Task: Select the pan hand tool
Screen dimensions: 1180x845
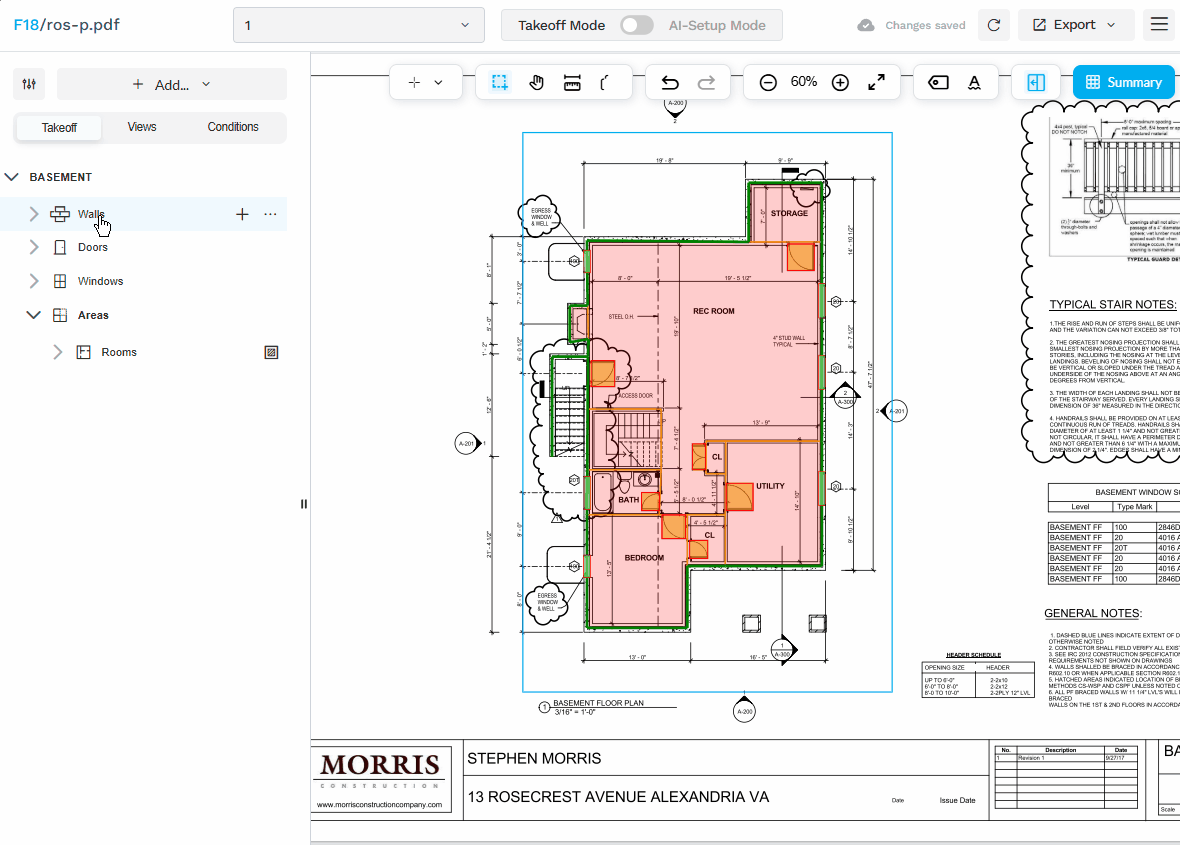Action: tap(536, 83)
